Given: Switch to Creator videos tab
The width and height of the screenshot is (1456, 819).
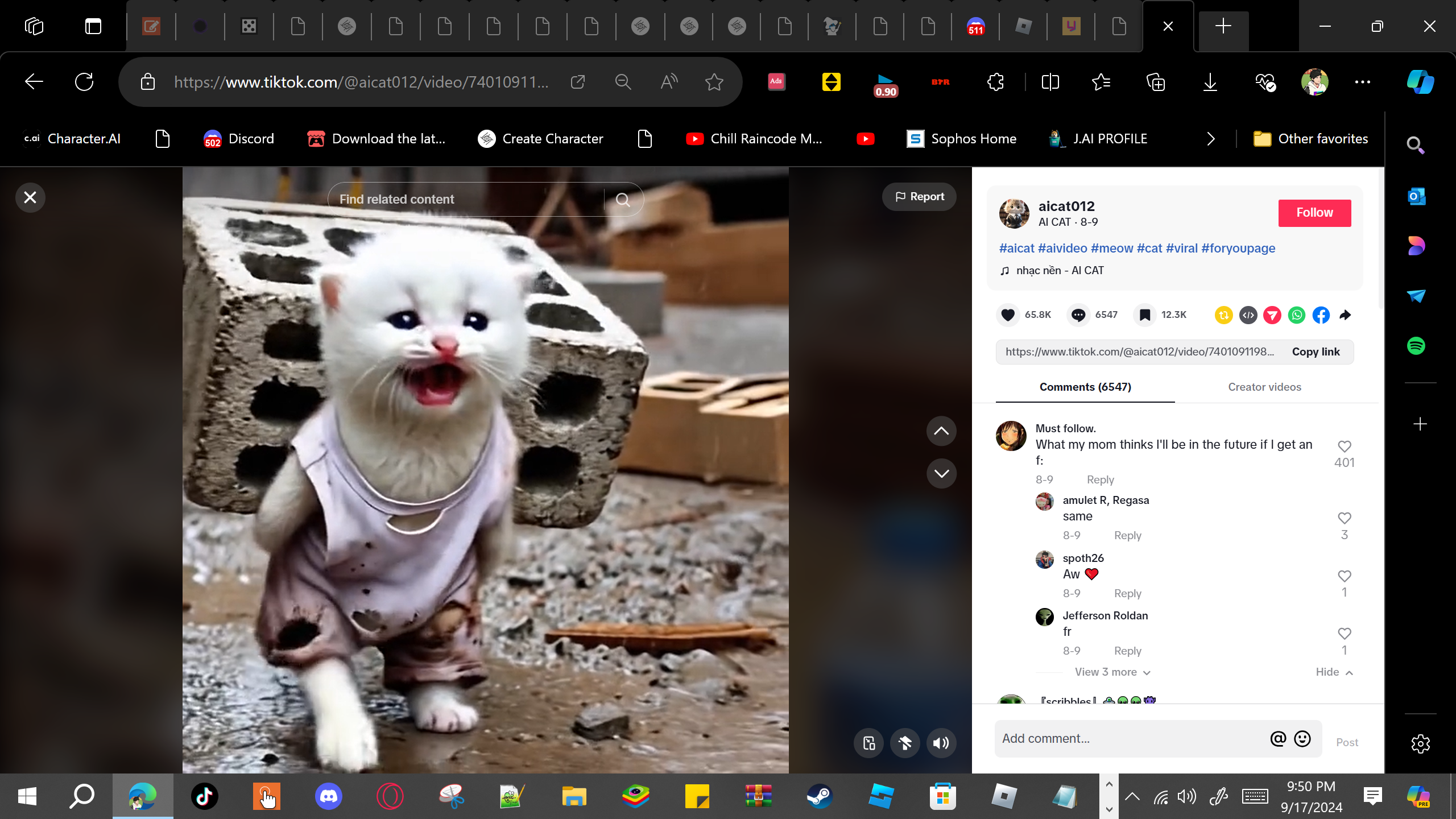Looking at the screenshot, I should [x=1264, y=387].
